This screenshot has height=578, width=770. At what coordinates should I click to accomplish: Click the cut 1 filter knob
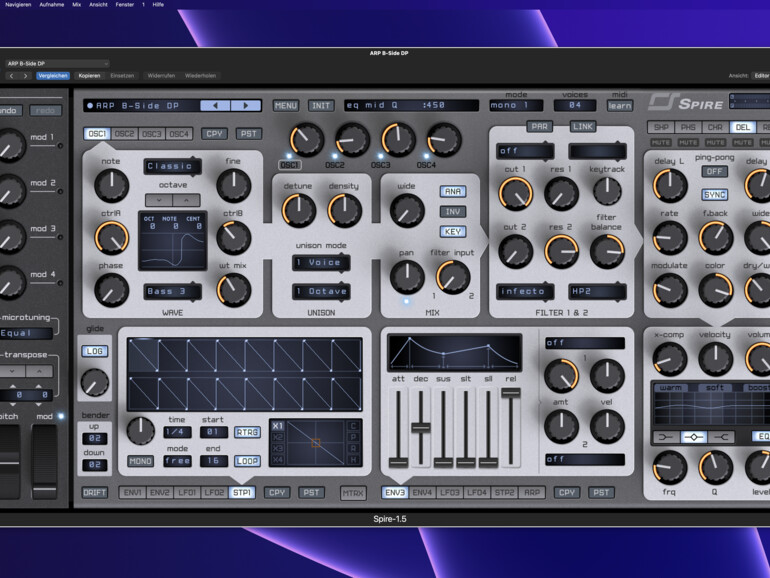click(514, 193)
